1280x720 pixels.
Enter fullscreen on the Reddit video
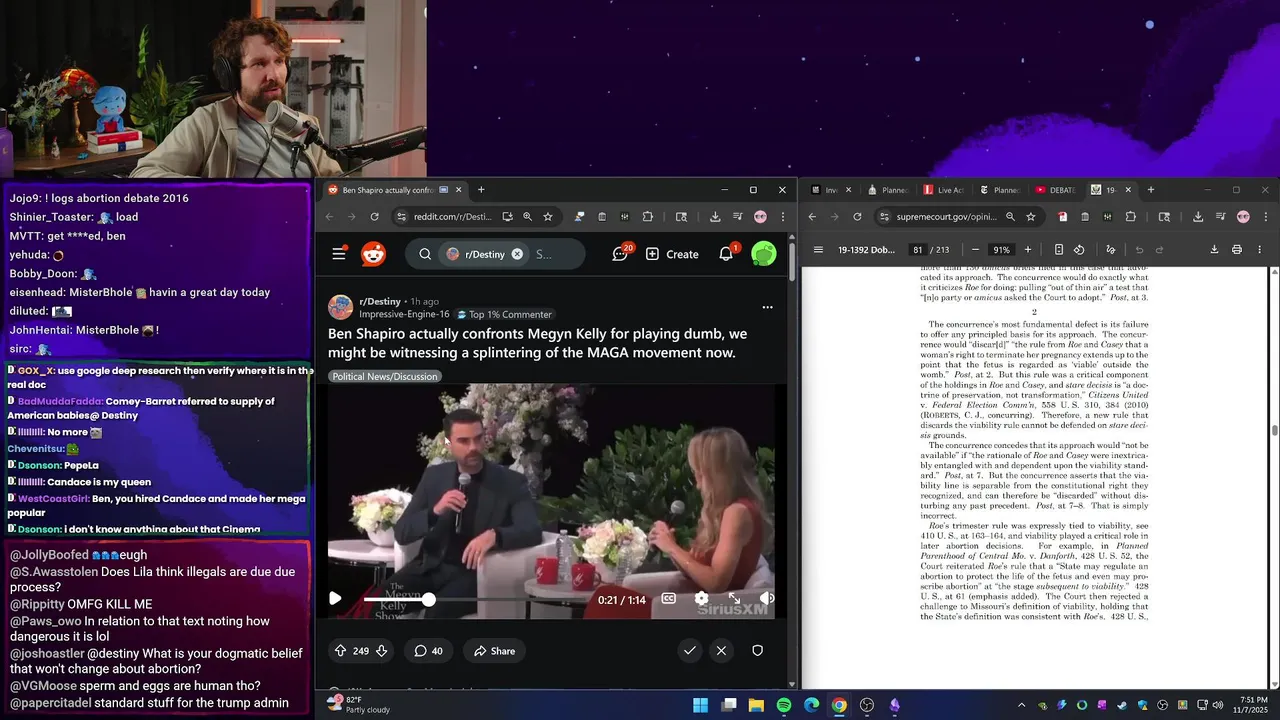point(734,599)
